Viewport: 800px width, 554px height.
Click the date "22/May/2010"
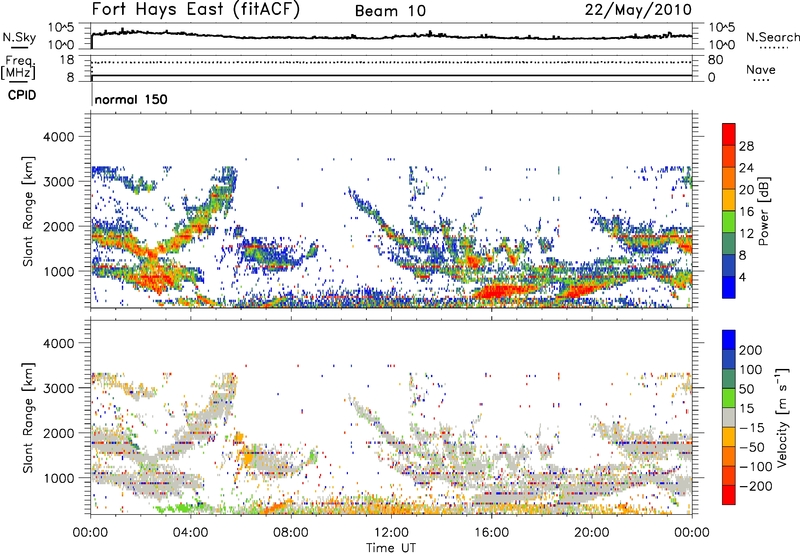coord(638,10)
